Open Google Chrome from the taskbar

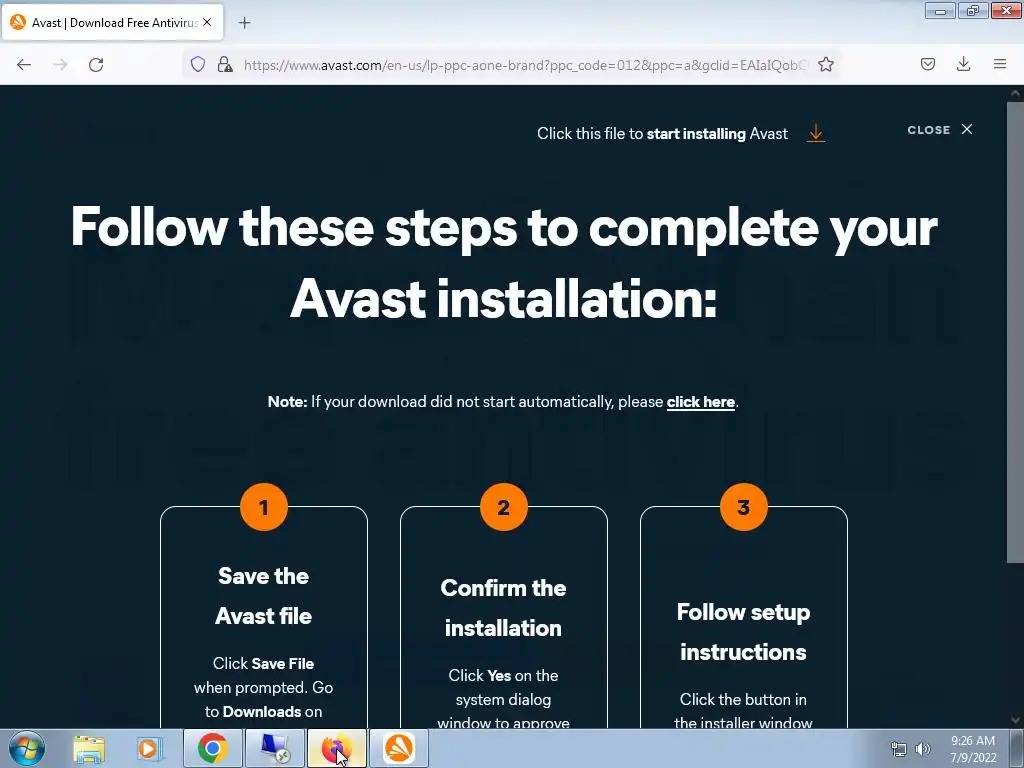point(212,748)
